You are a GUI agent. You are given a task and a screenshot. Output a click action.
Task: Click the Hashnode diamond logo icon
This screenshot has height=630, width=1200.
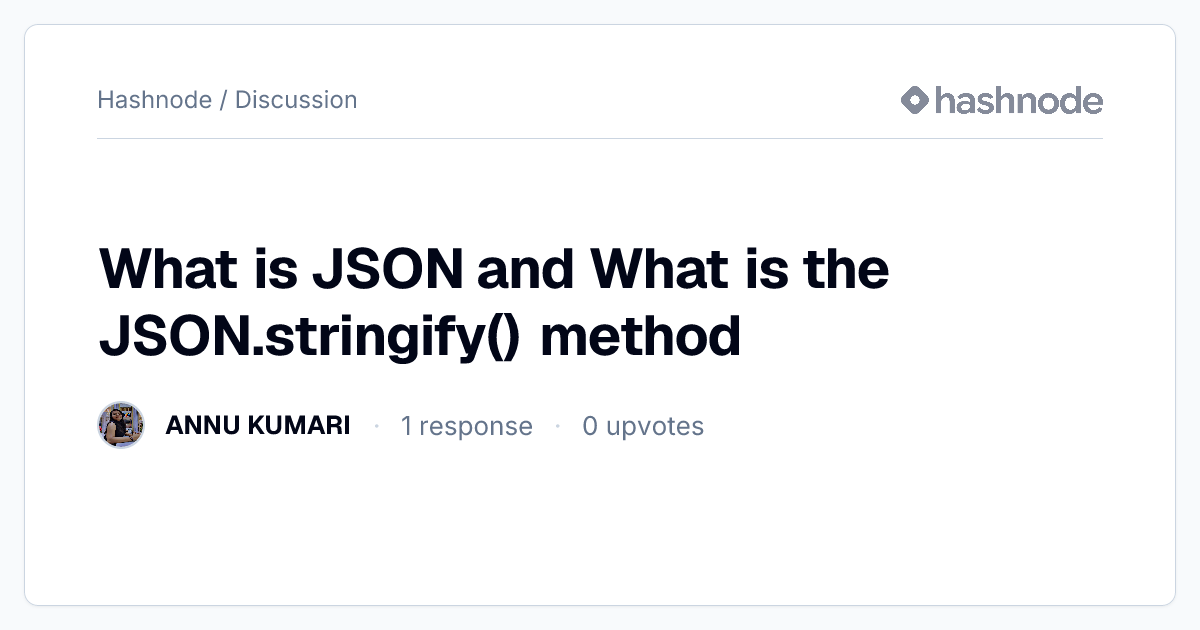[915, 100]
